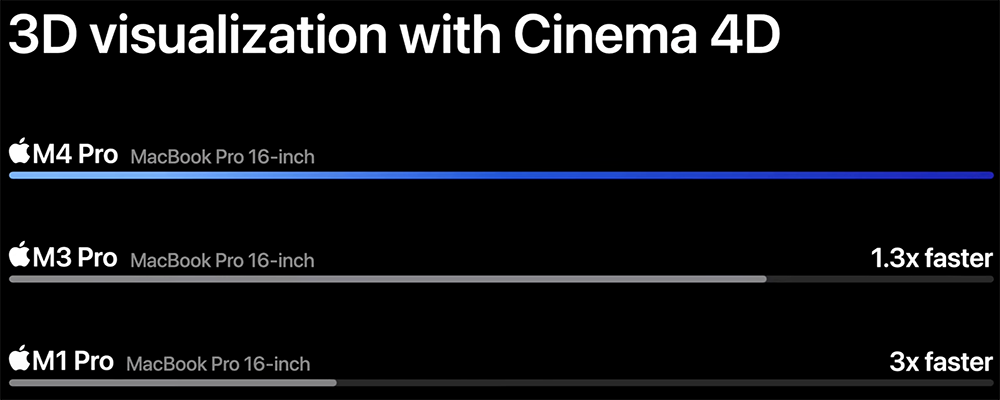Click the 3x faster label
1000x400 pixels.
pos(941,362)
